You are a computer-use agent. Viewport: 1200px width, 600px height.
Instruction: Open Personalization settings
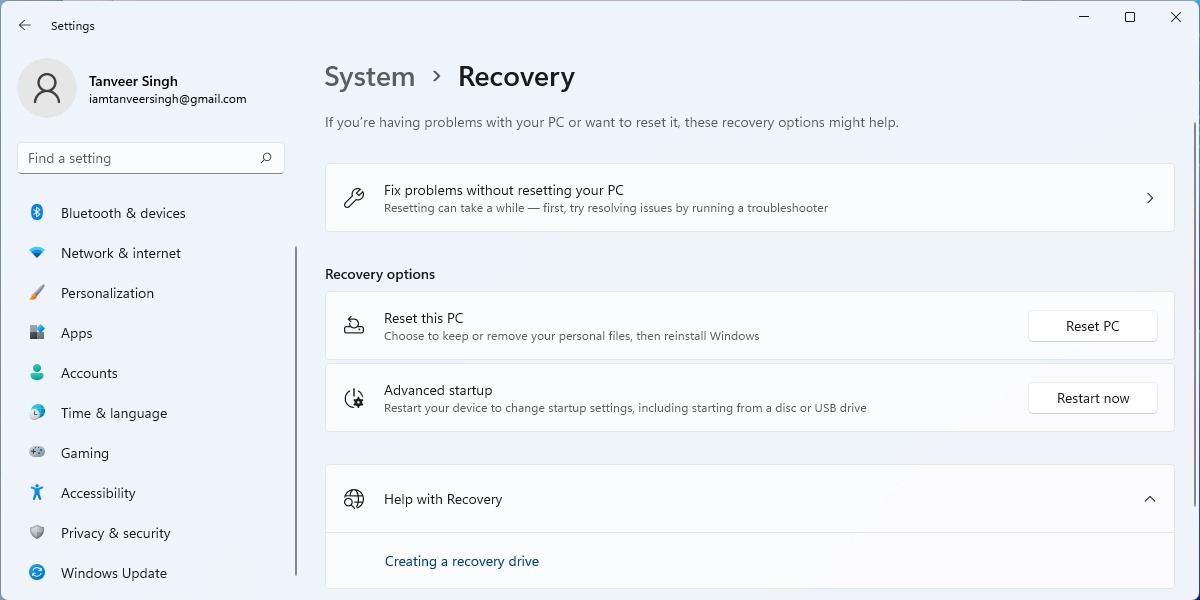tap(107, 293)
